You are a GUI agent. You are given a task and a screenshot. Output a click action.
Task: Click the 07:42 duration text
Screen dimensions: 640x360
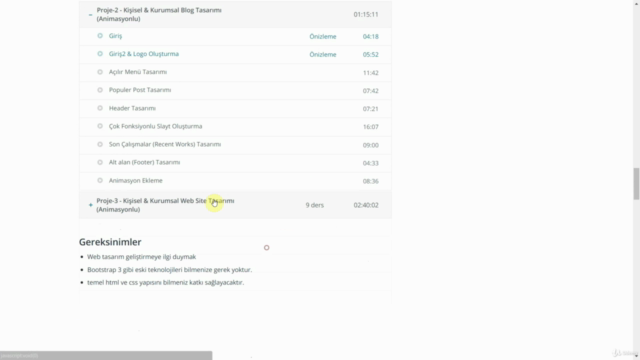(x=371, y=91)
